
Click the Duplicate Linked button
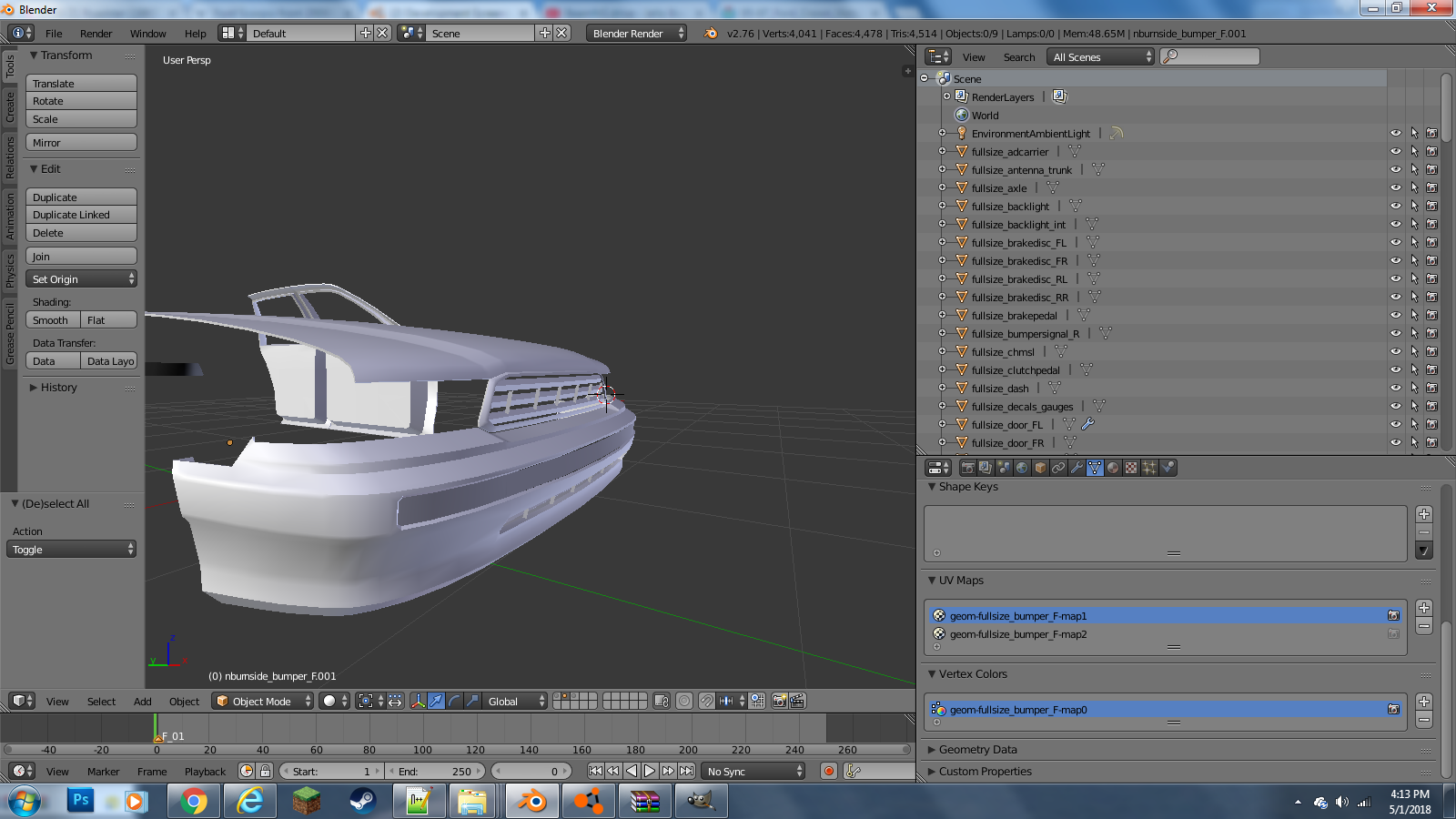(x=81, y=215)
